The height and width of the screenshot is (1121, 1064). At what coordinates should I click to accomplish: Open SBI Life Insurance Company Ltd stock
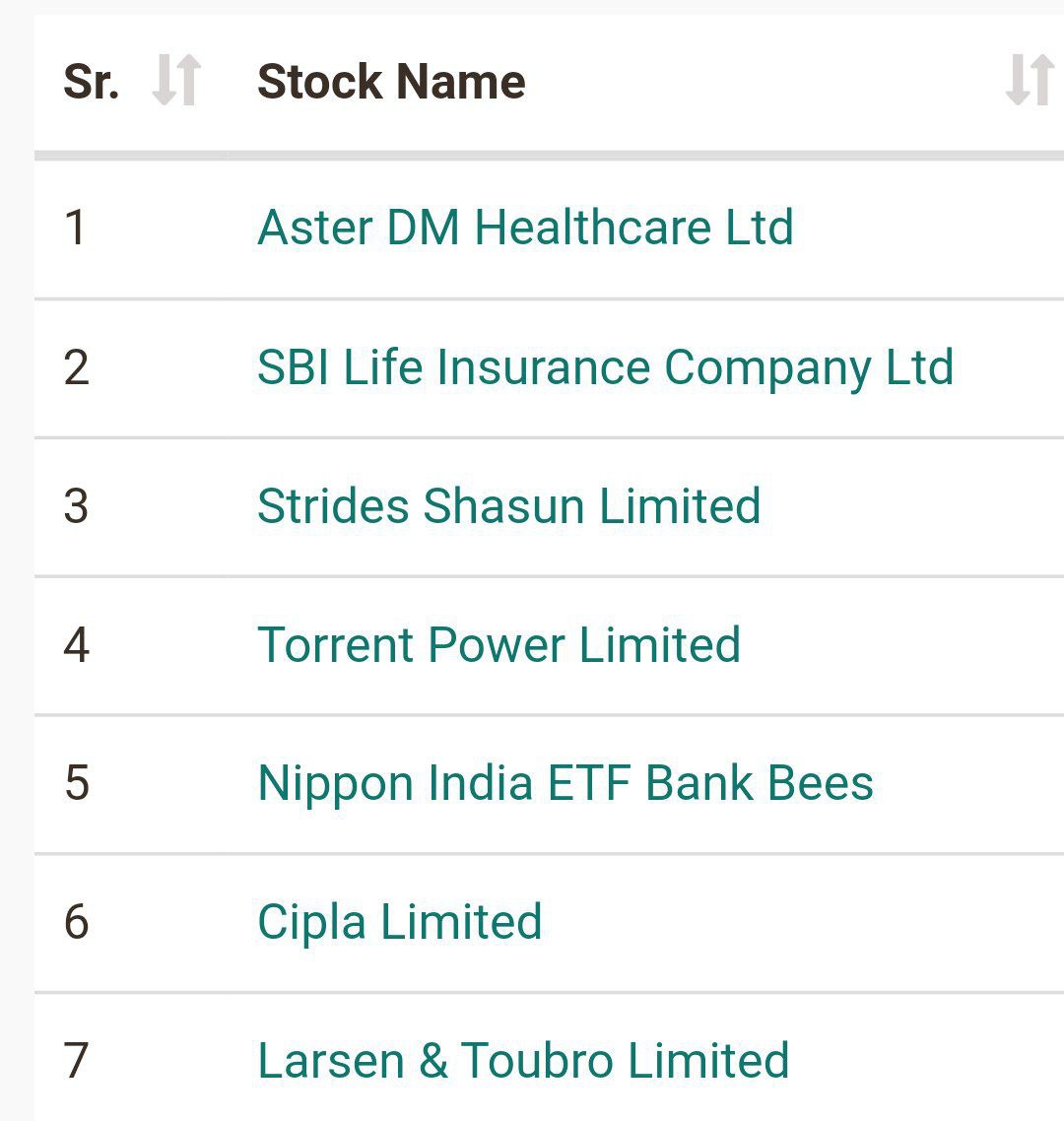(x=605, y=367)
